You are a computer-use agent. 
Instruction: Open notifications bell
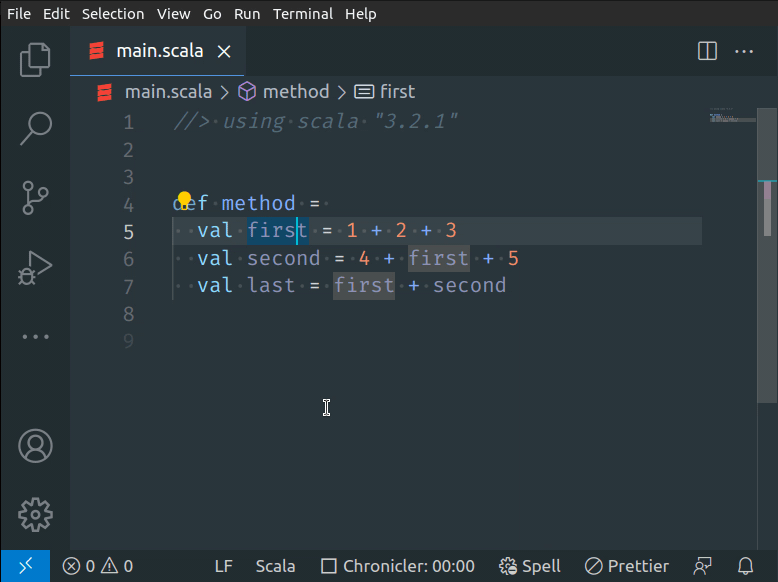(745, 566)
